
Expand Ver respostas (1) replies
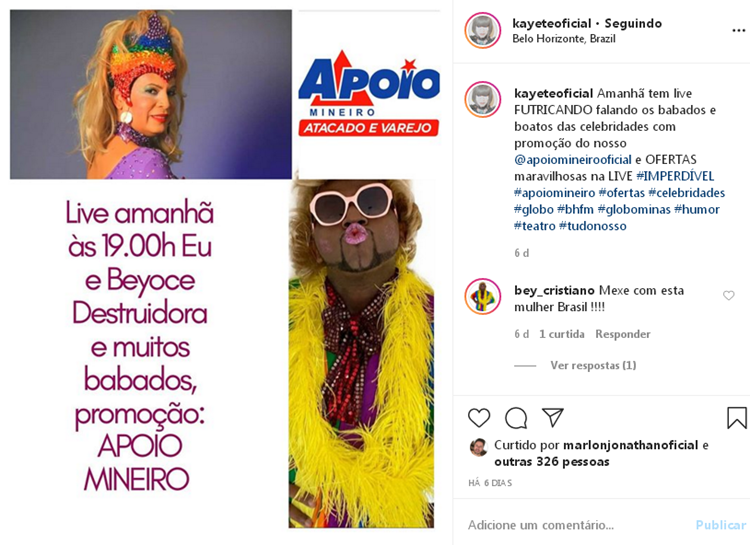(593, 365)
